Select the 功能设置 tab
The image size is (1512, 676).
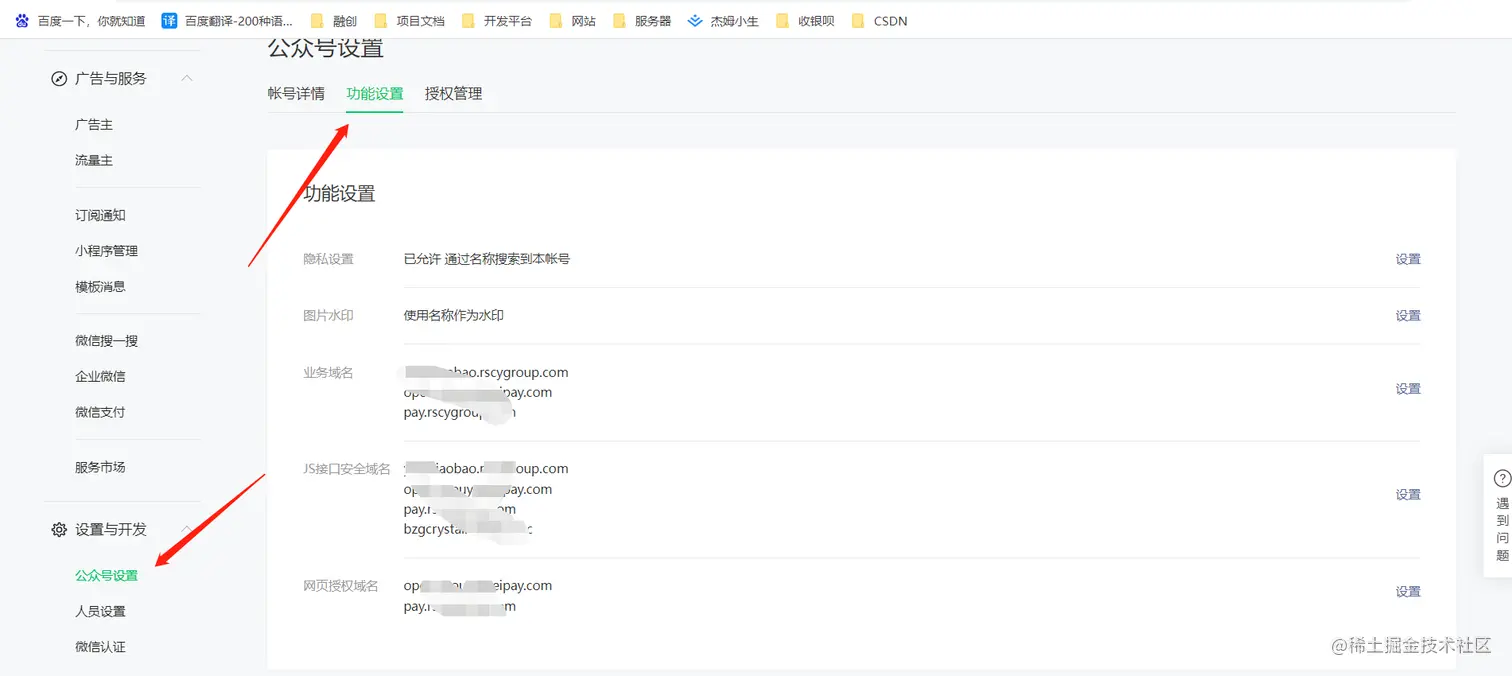pos(375,94)
